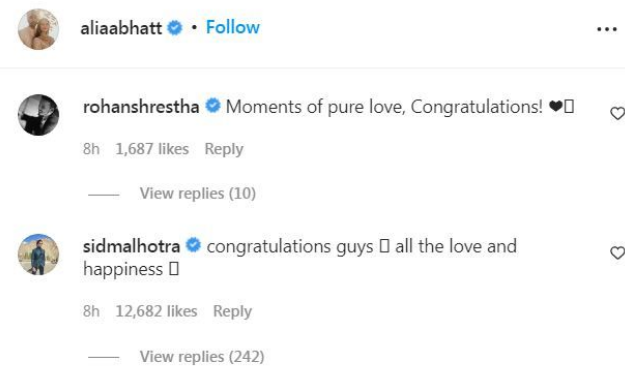This screenshot has height=377, width=625.
Task: Open aliaabhatt's profile picture
Action: tap(38, 29)
